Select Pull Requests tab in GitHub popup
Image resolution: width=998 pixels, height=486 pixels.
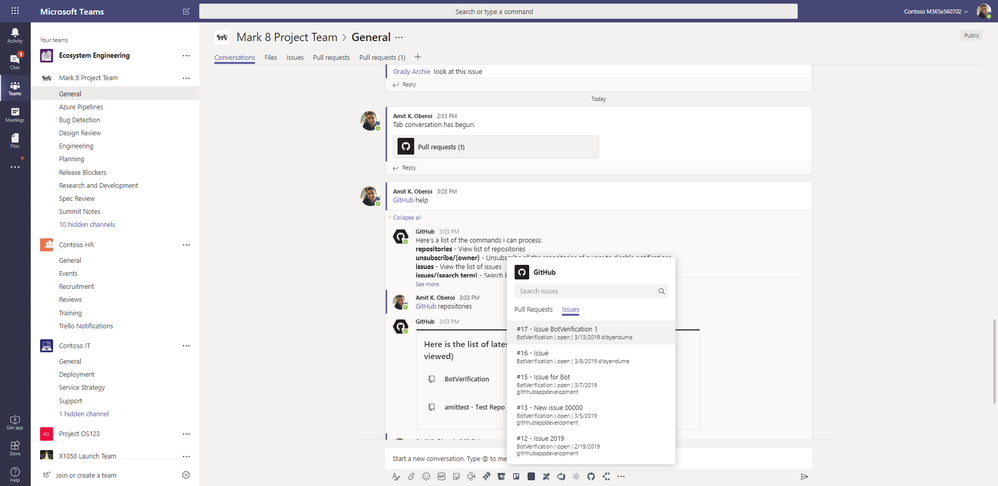click(533, 310)
